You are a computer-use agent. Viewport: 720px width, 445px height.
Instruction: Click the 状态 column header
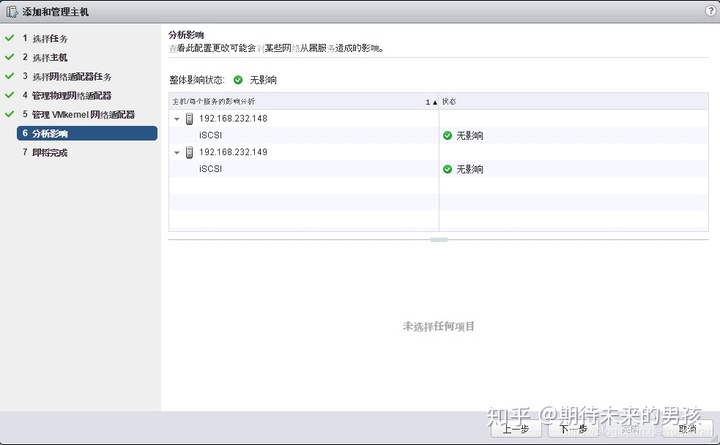[x=574, y=101]
